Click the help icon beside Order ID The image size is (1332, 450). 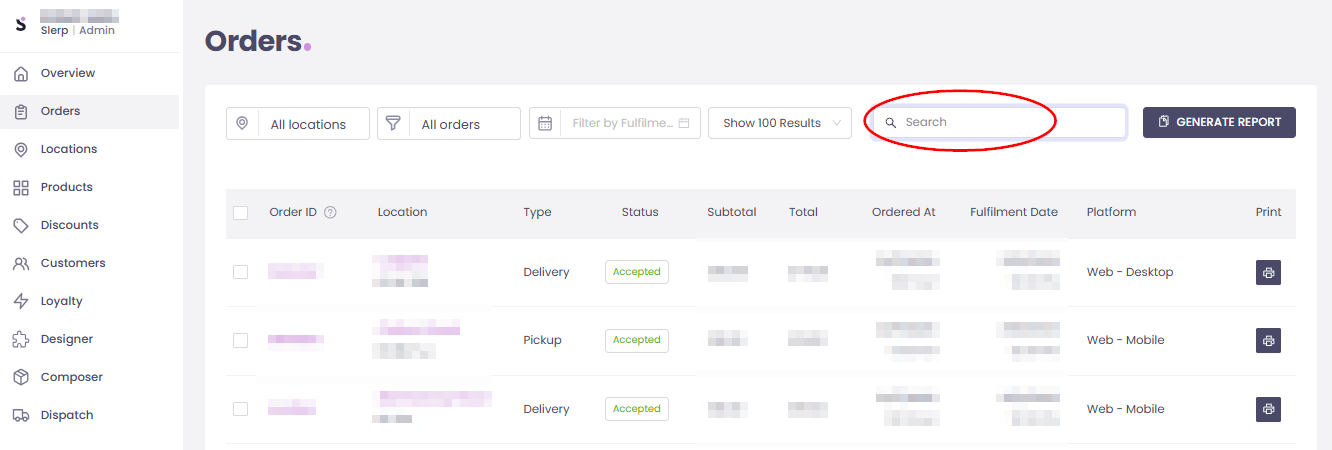point(330,212)
